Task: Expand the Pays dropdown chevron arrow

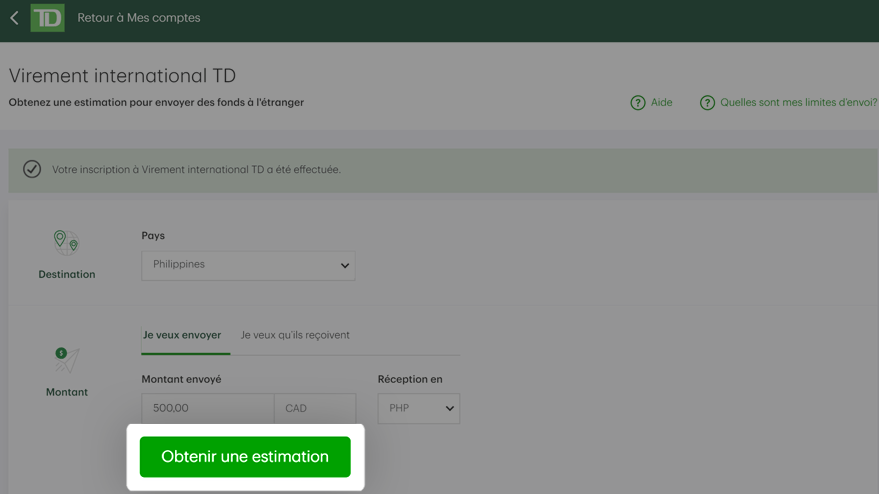Action: [345, 266]
